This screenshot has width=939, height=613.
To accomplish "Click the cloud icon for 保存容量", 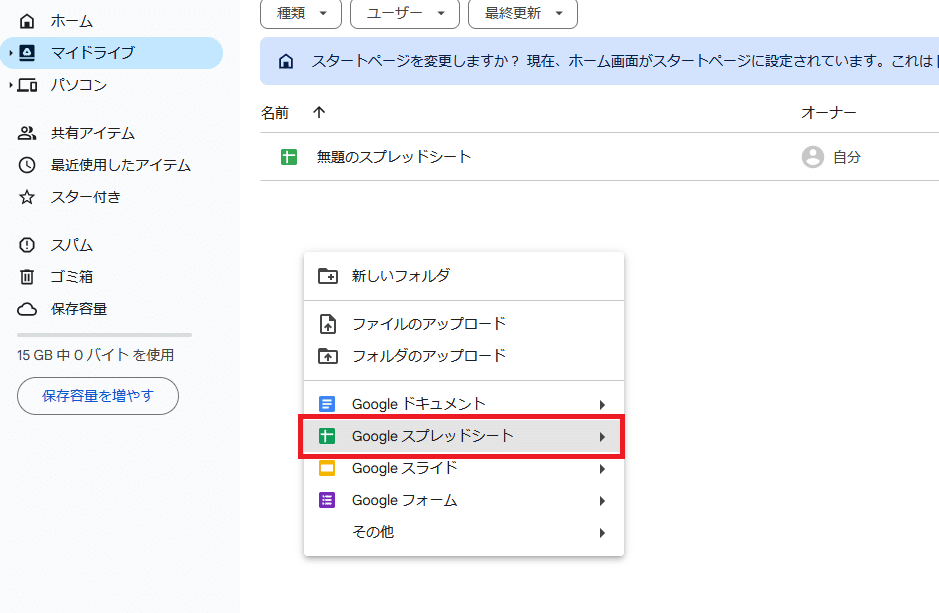I will [27, 309].
